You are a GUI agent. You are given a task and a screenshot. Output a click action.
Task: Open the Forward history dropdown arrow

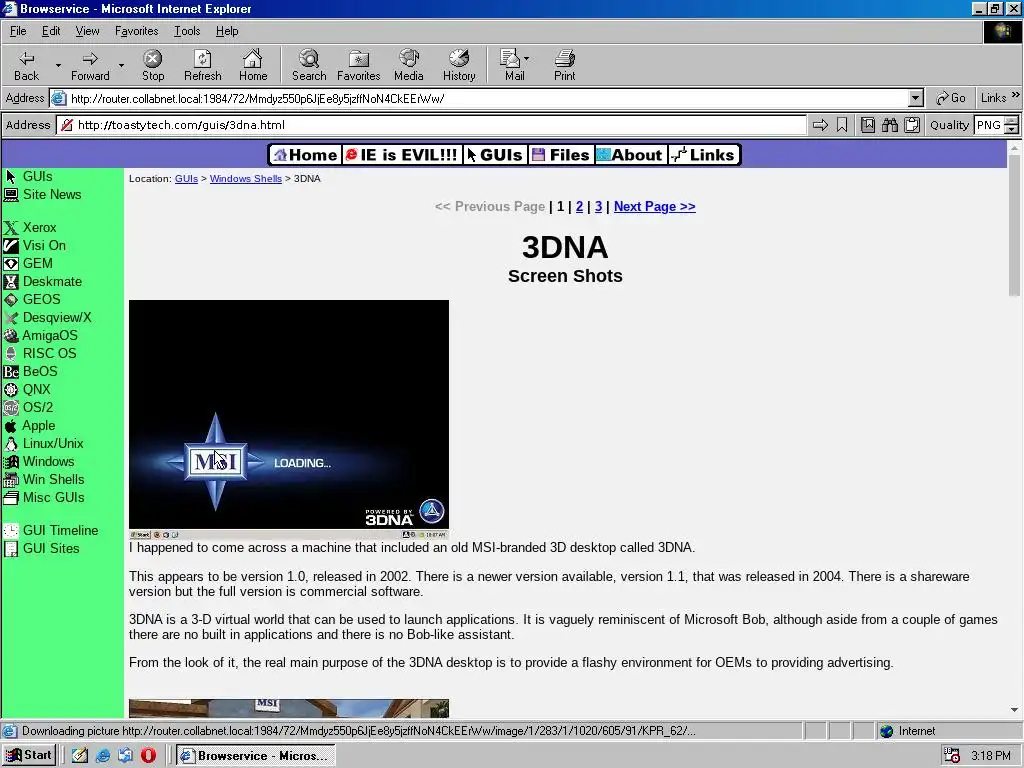tap(121, 65)
